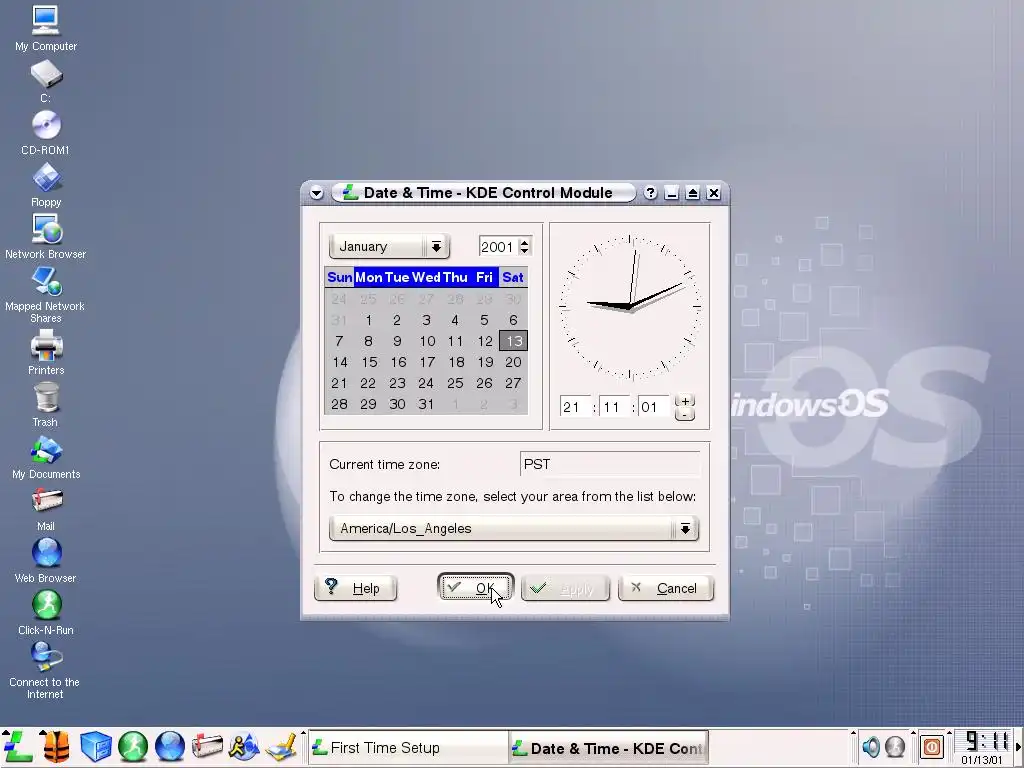Select day 31 in January row
1024x768 pixels.
pos(426,404)
